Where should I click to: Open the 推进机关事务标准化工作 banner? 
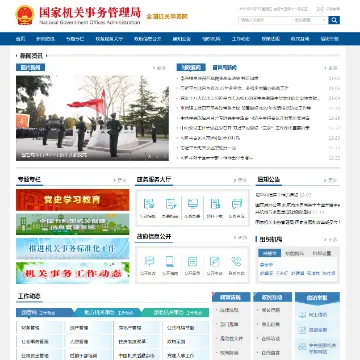(73, 248)
